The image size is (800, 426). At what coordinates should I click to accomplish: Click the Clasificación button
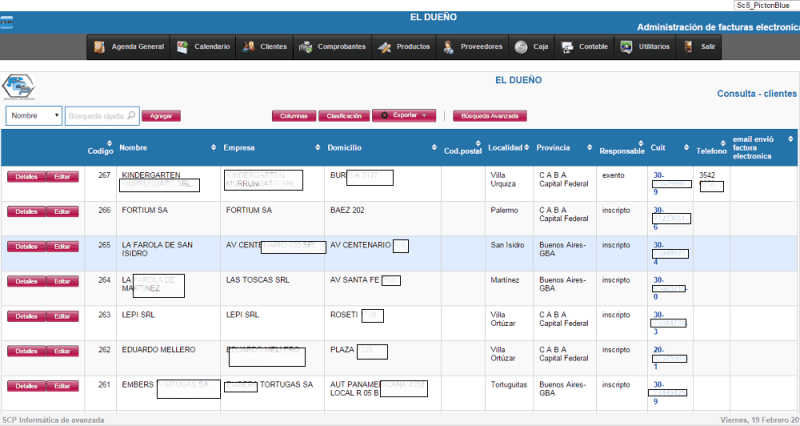tap(344, 116)
